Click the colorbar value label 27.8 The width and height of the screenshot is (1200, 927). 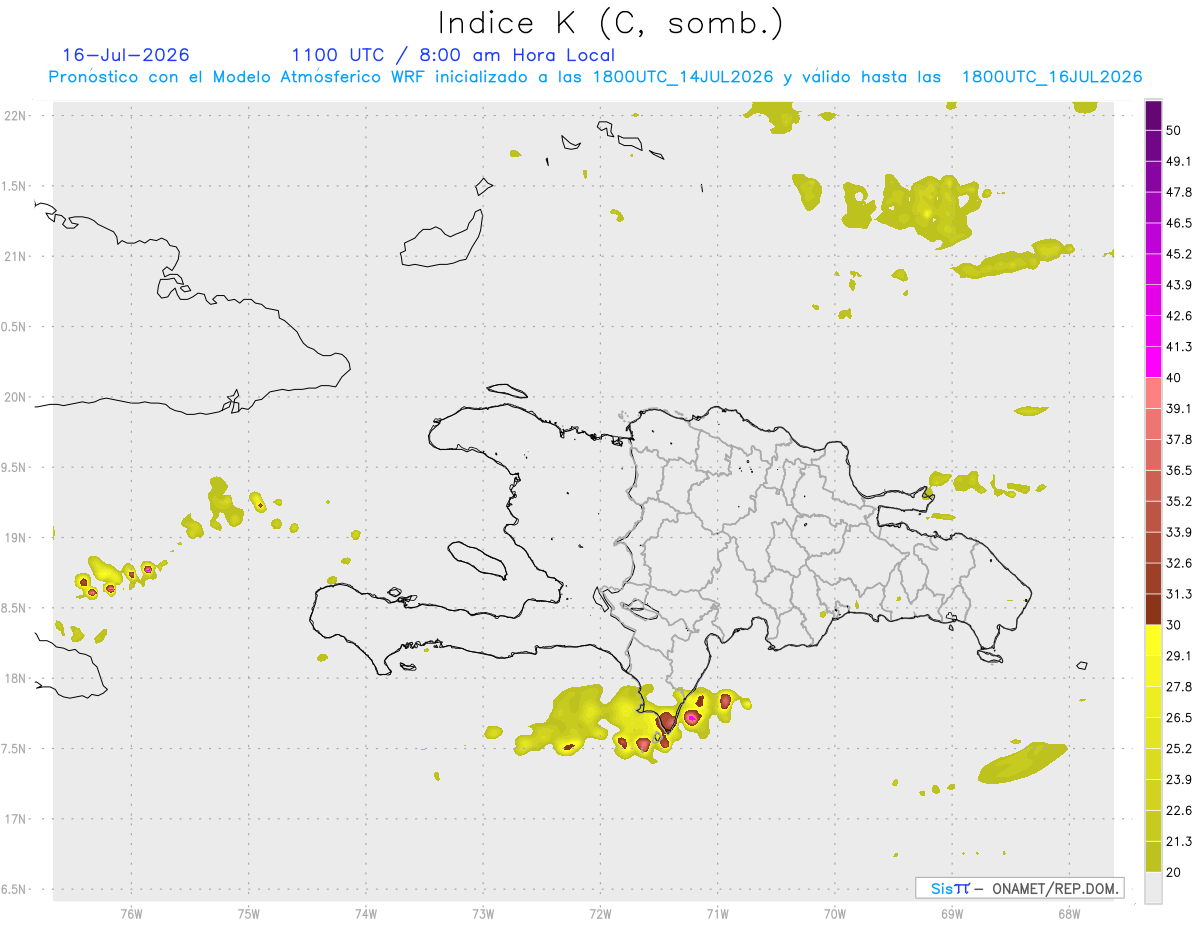tap(1179, 687)
